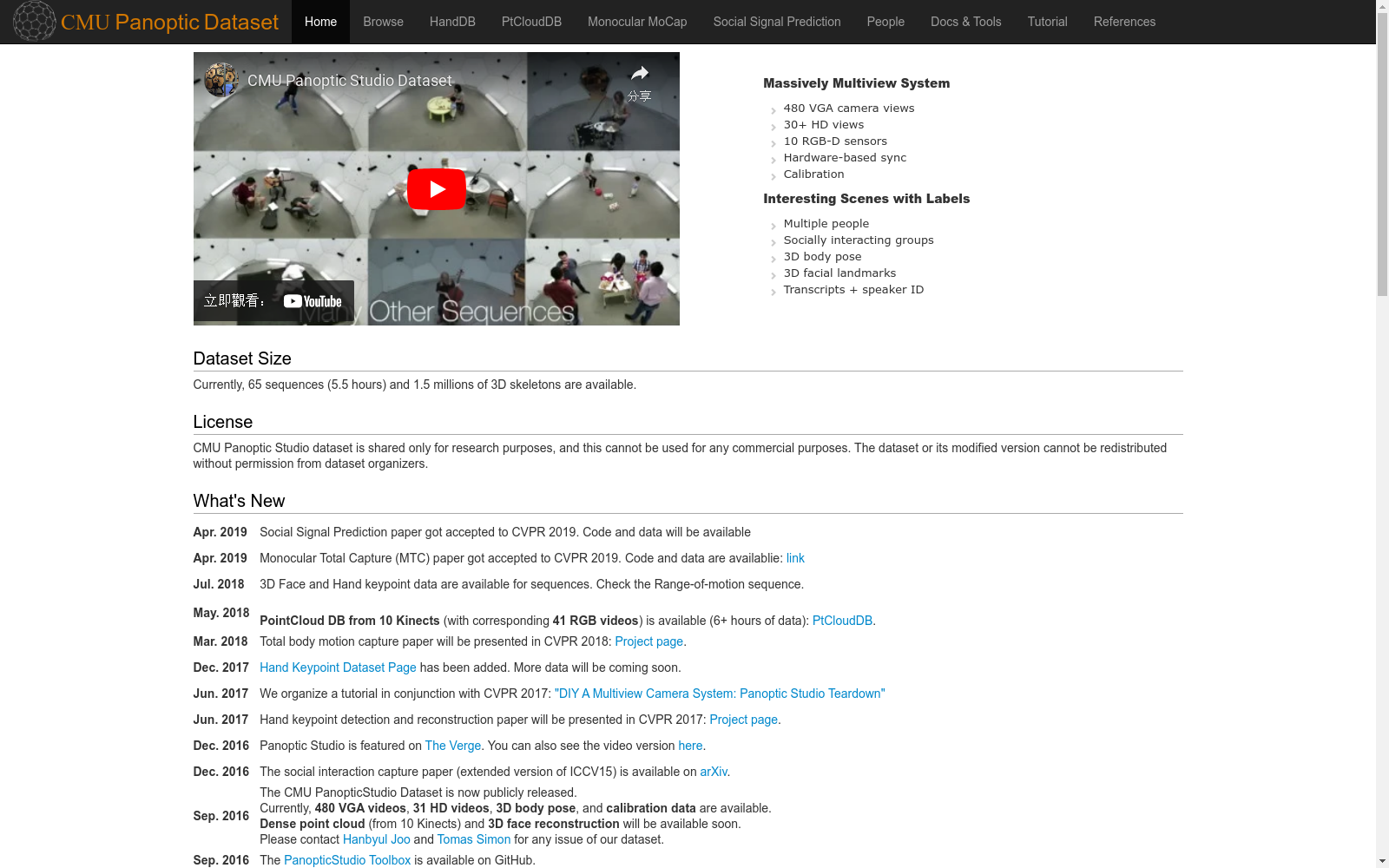Open the PanopticStudio Toolbox GitHub link
The width and height of the screenshot is (1389, 868).
(347, 860)
